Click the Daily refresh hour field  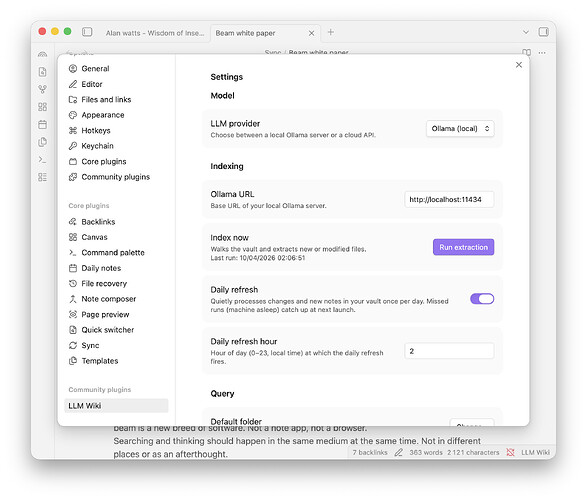449,351
